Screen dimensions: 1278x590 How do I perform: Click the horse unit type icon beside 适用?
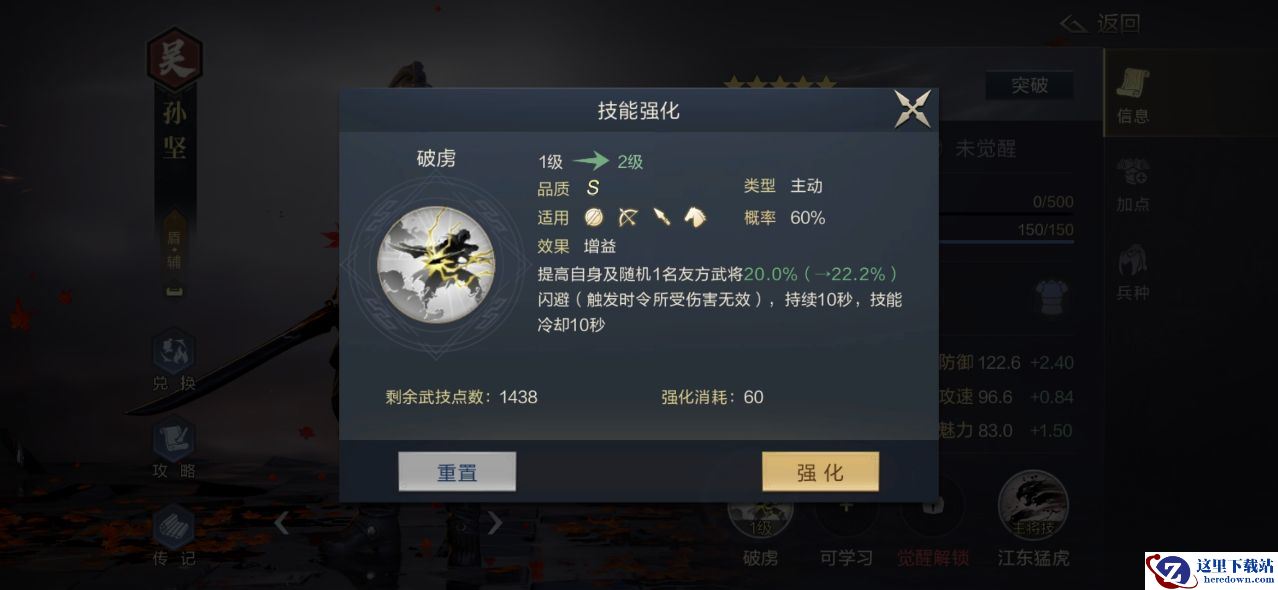(x=695, y=217)
